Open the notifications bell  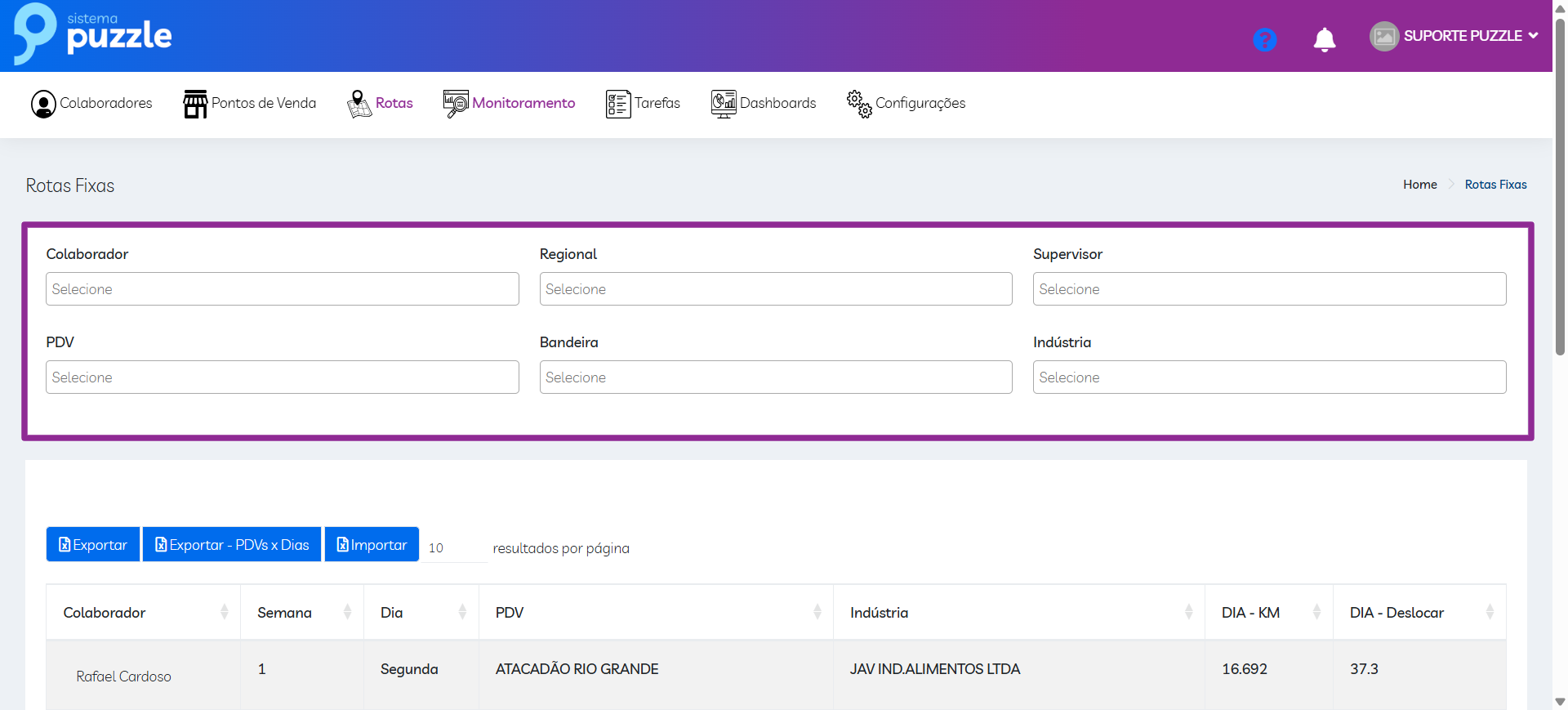1324,39
